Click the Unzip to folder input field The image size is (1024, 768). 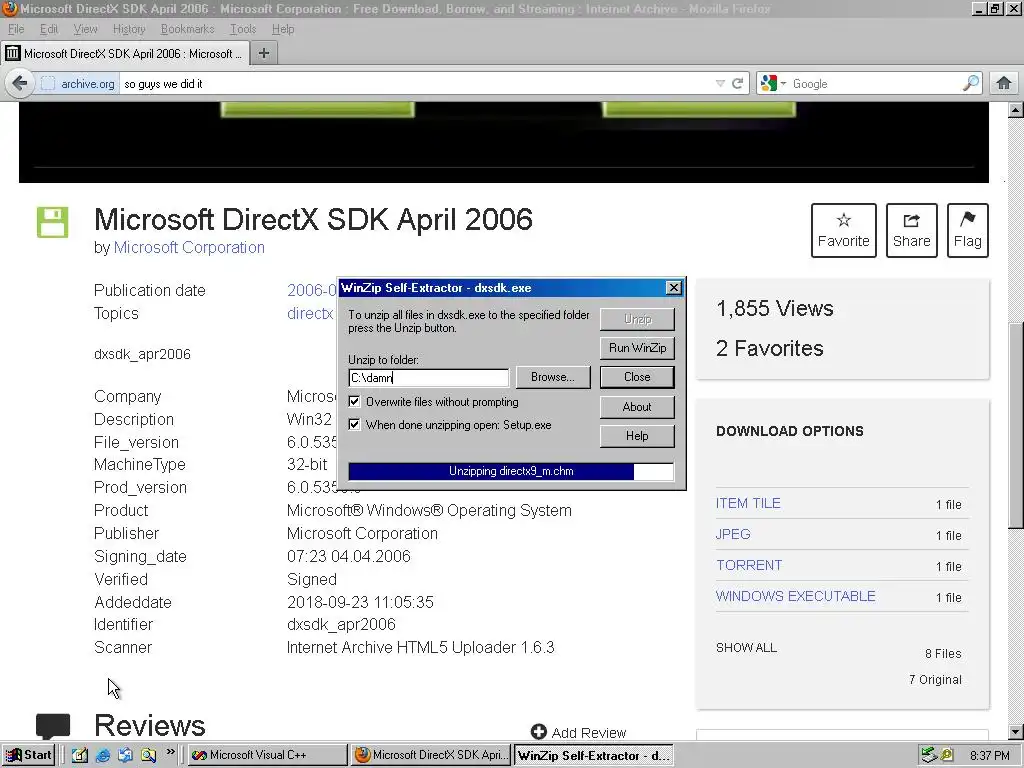tap(428, 377)
